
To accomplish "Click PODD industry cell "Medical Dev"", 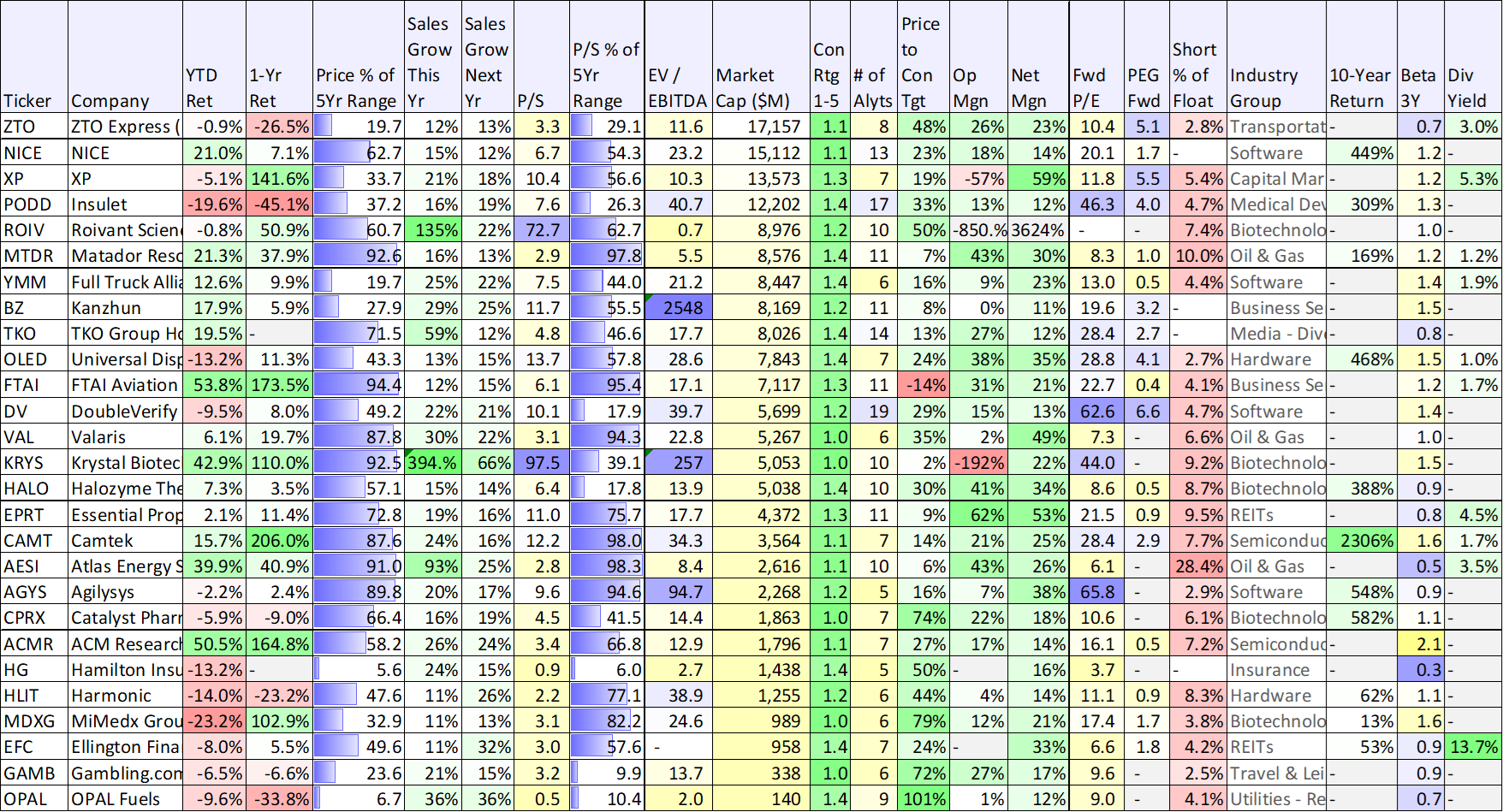I will [1276, 204].
